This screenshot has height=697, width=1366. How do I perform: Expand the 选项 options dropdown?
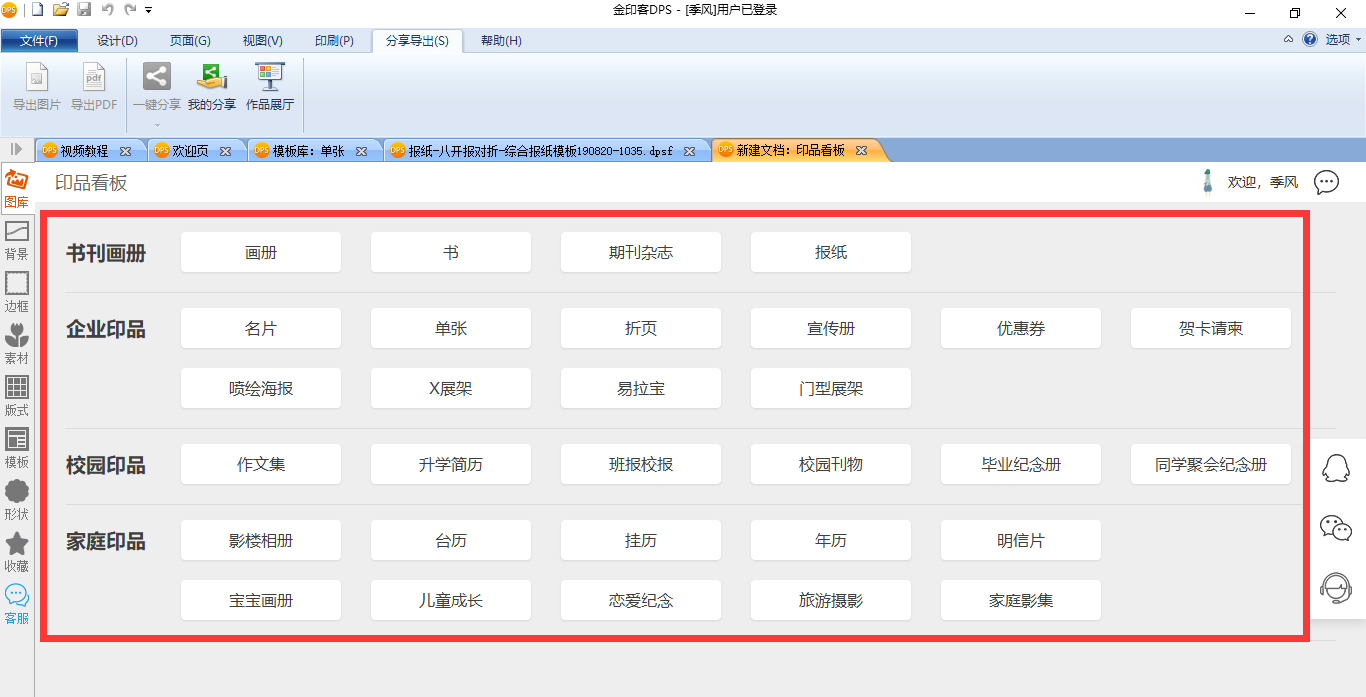tap(1343, 40)
